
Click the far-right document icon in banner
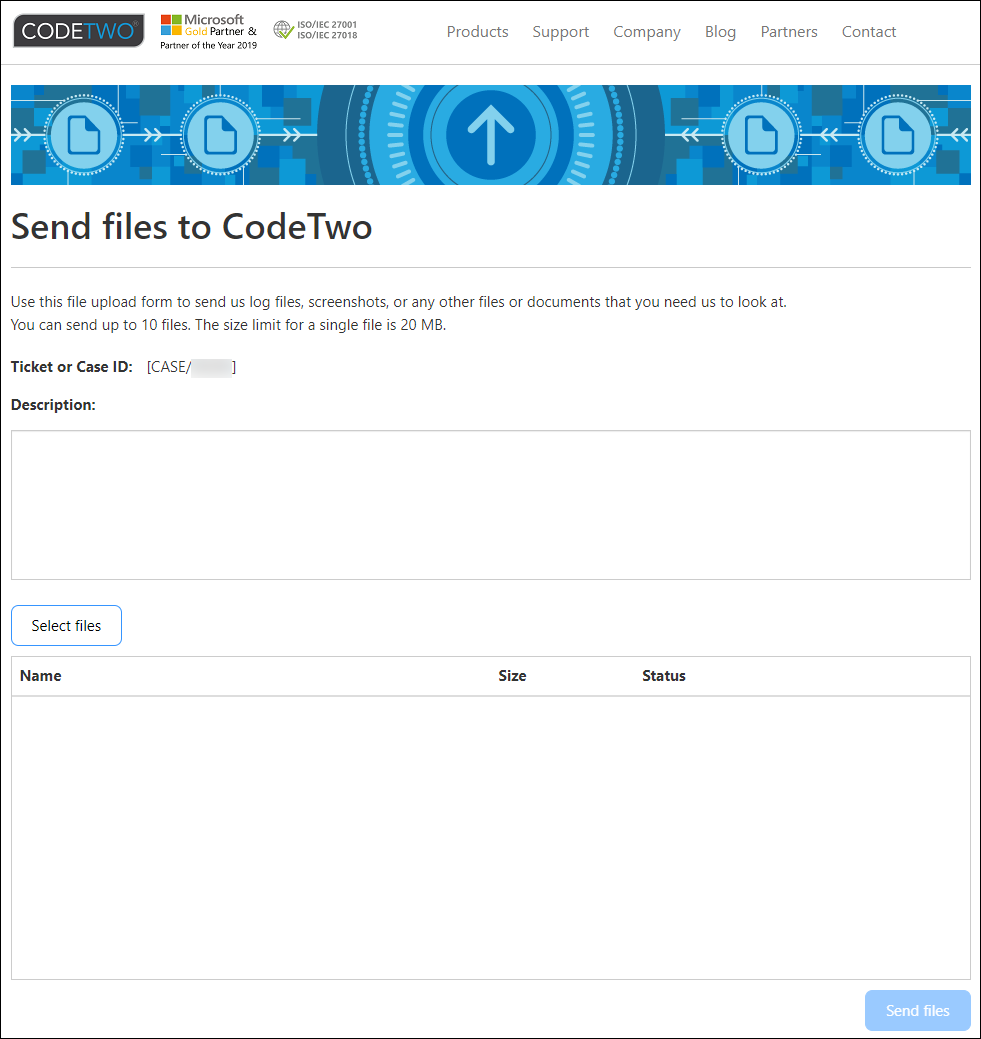[x=897, y=135]
